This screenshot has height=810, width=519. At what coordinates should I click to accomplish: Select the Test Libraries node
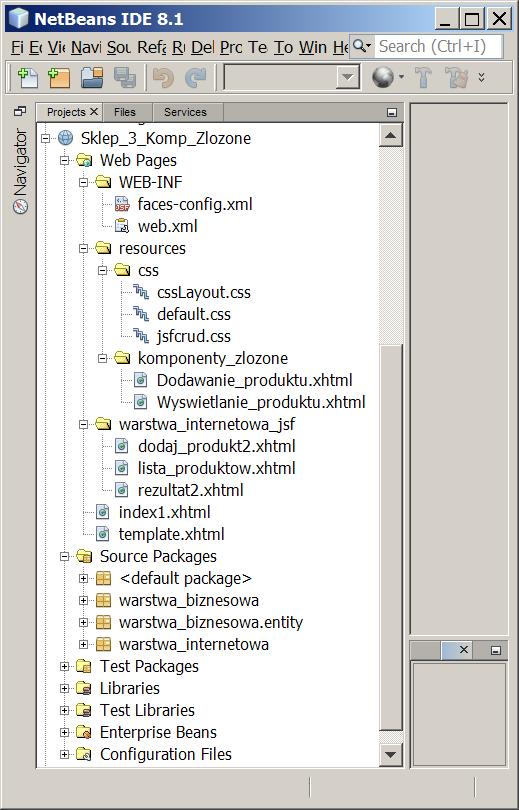(x=147, y=710)
